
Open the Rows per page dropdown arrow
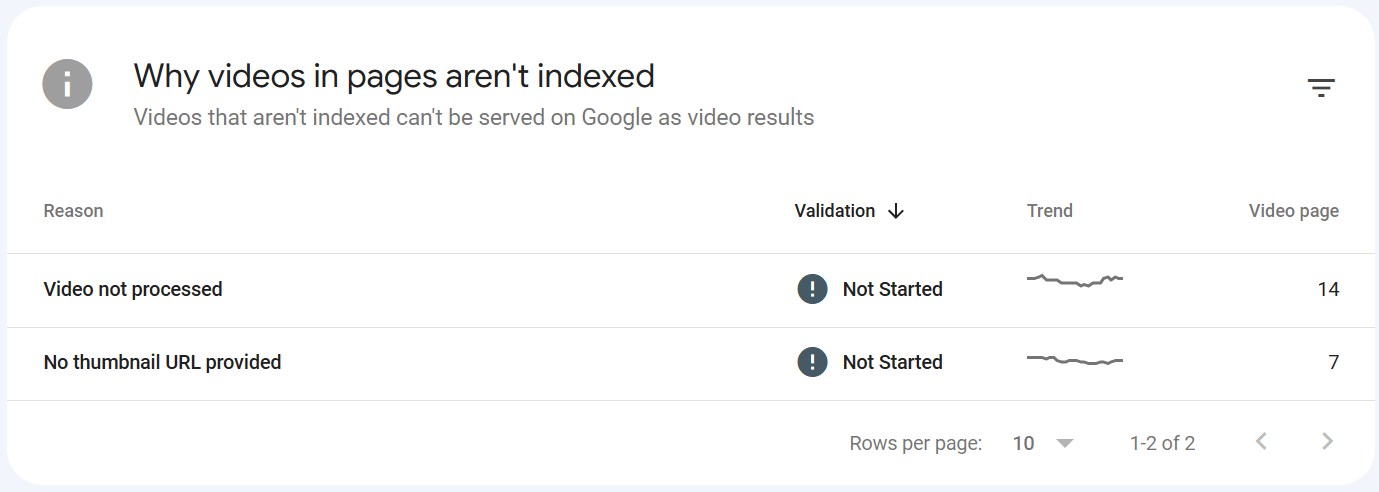tap(1064, 443)
